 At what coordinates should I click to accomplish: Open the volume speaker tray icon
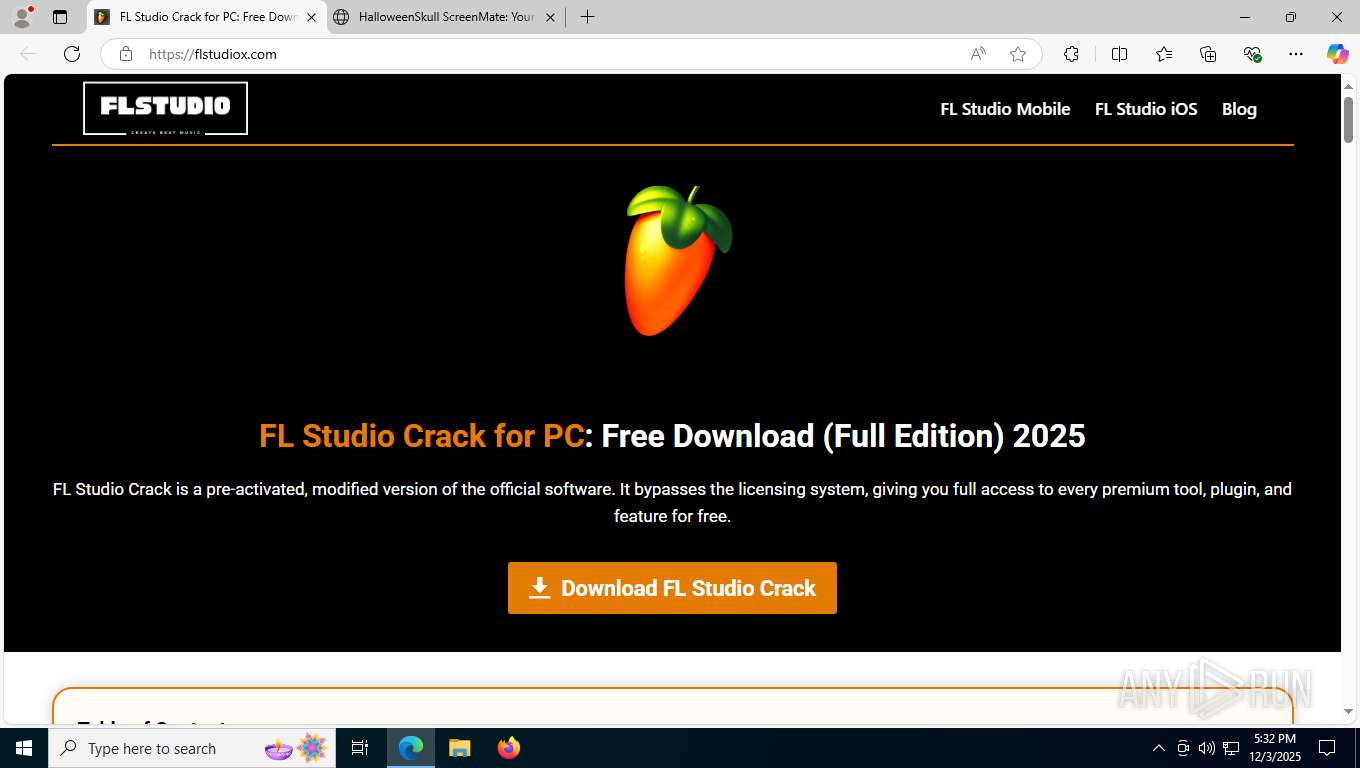1207,748
